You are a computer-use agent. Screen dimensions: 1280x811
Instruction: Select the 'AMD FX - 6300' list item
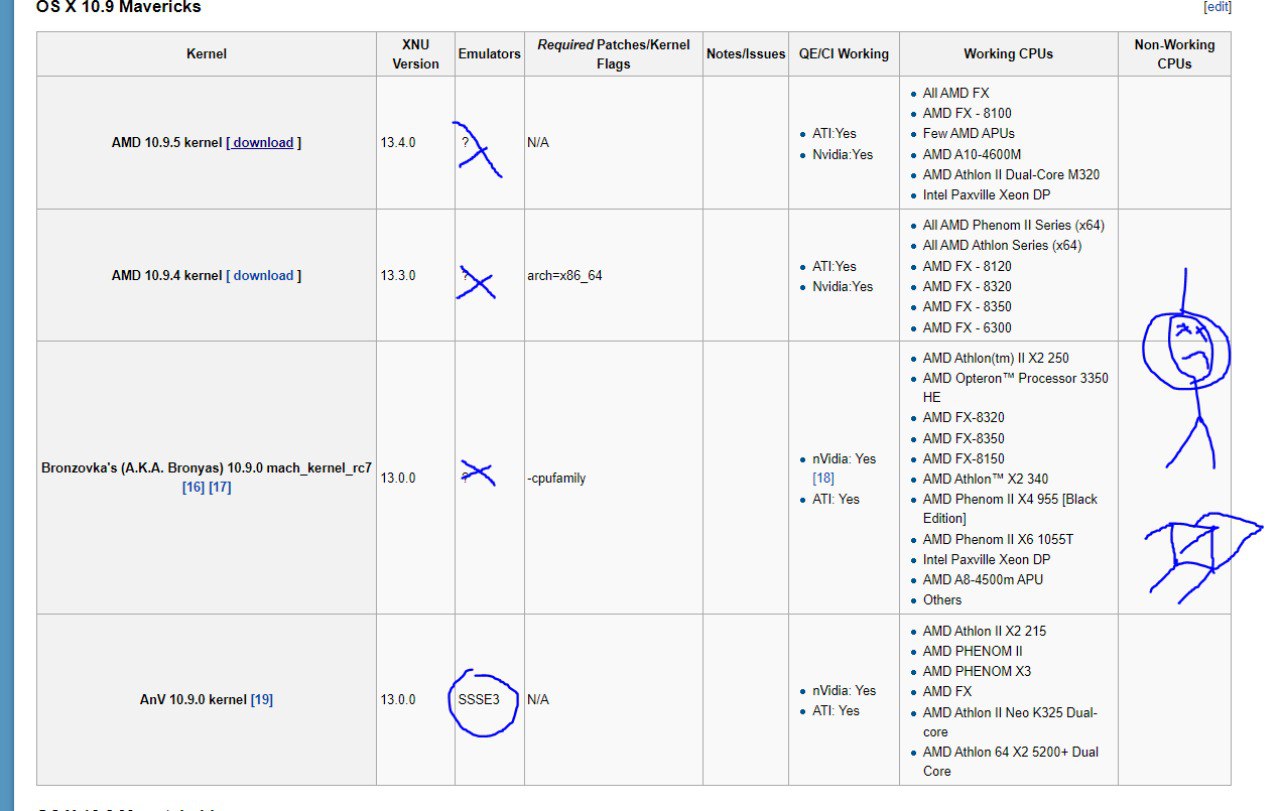[967, 327]
